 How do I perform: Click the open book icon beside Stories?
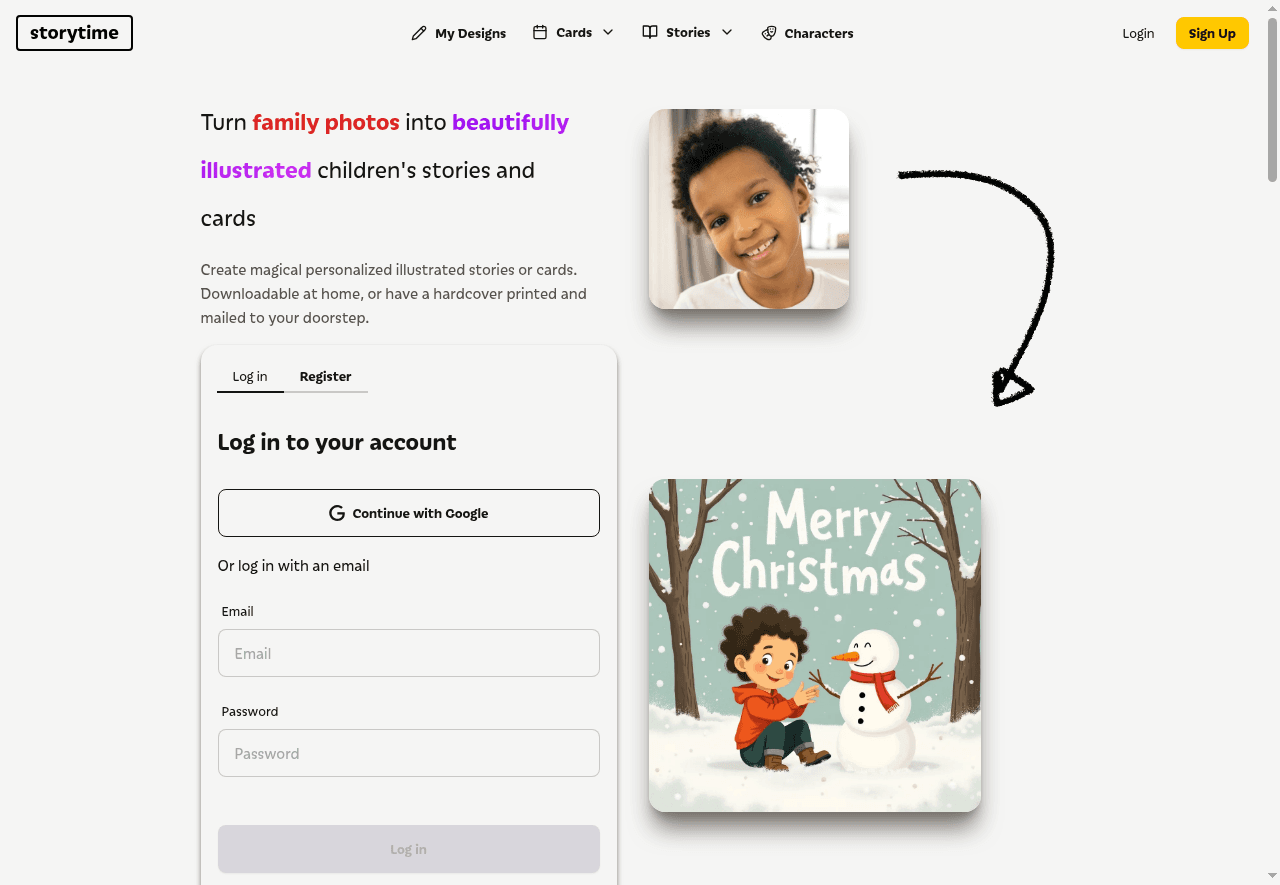coord(650,32)
